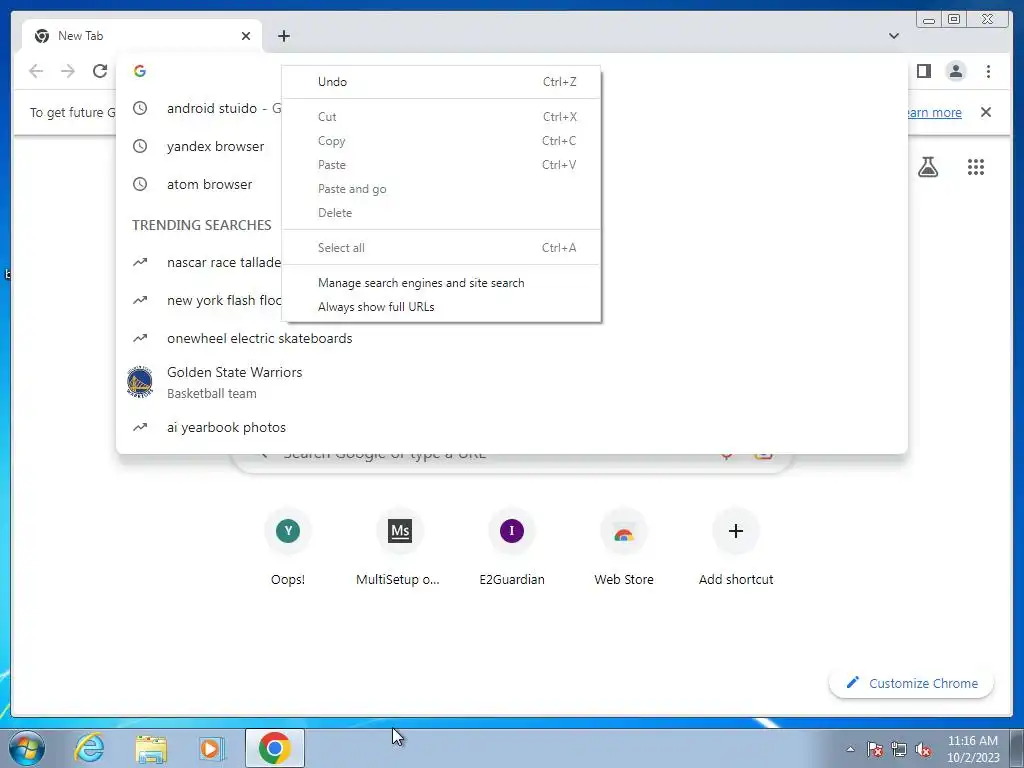Open the E2Guardian shortcut tile
This screenshot has height=768, width=1024.
click(512, 547)
